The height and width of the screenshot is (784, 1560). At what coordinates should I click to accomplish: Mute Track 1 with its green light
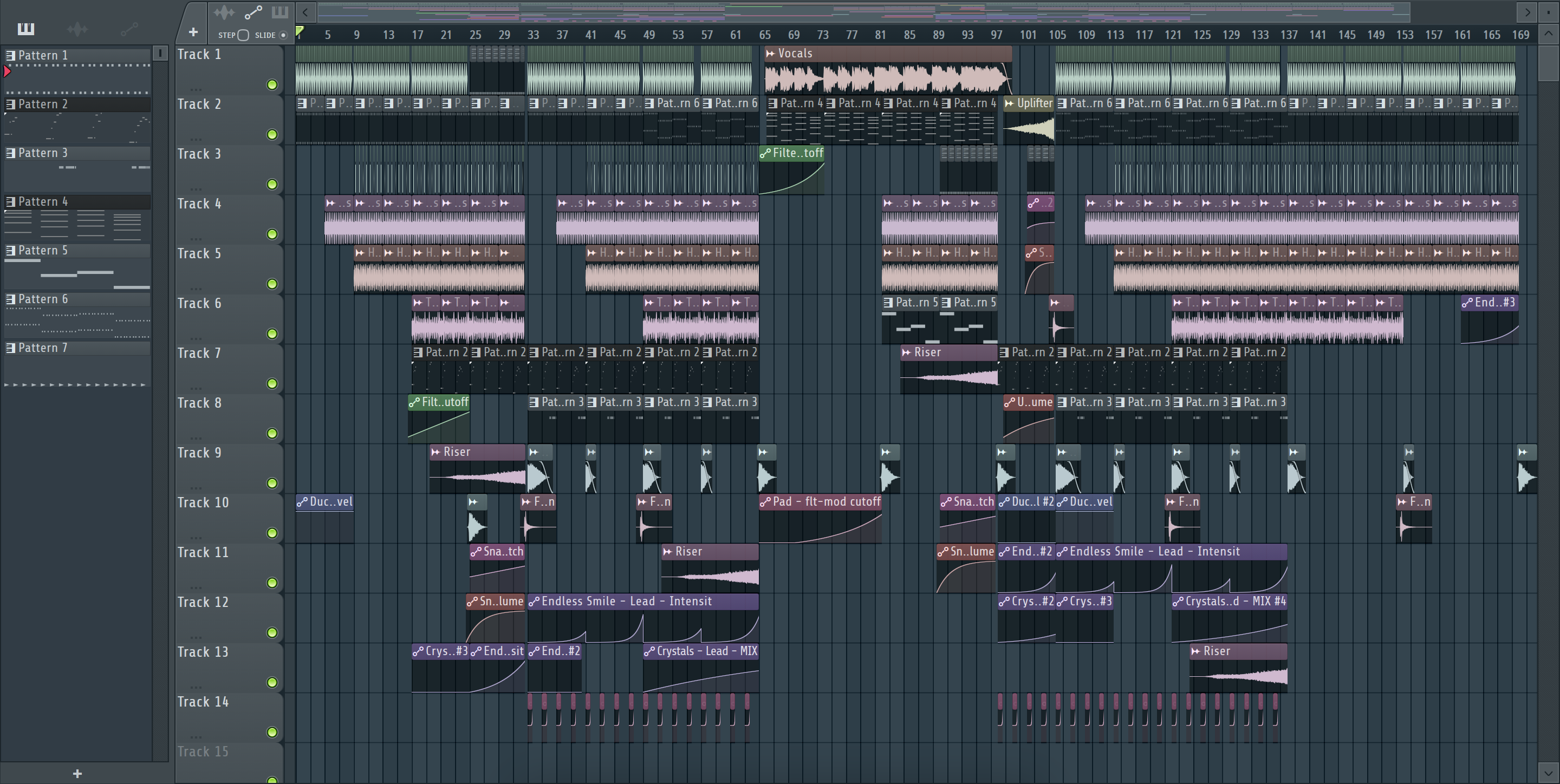tap(272, 85)
